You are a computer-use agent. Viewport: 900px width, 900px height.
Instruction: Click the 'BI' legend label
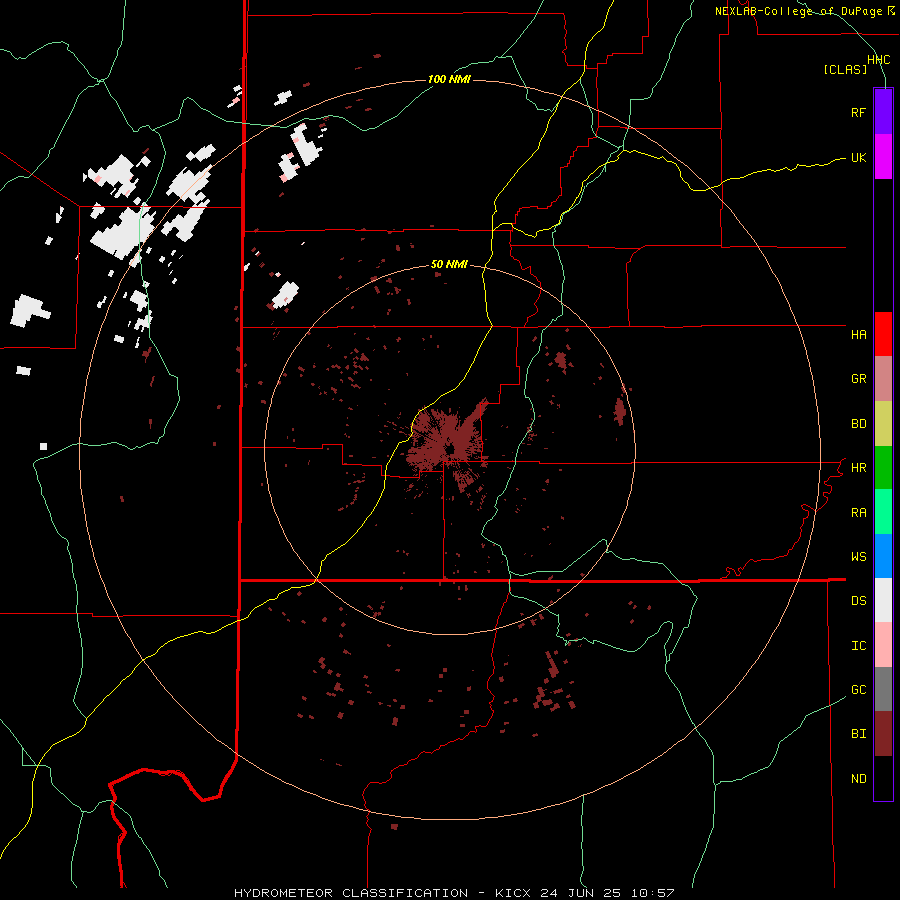click(x=858, y=734)
